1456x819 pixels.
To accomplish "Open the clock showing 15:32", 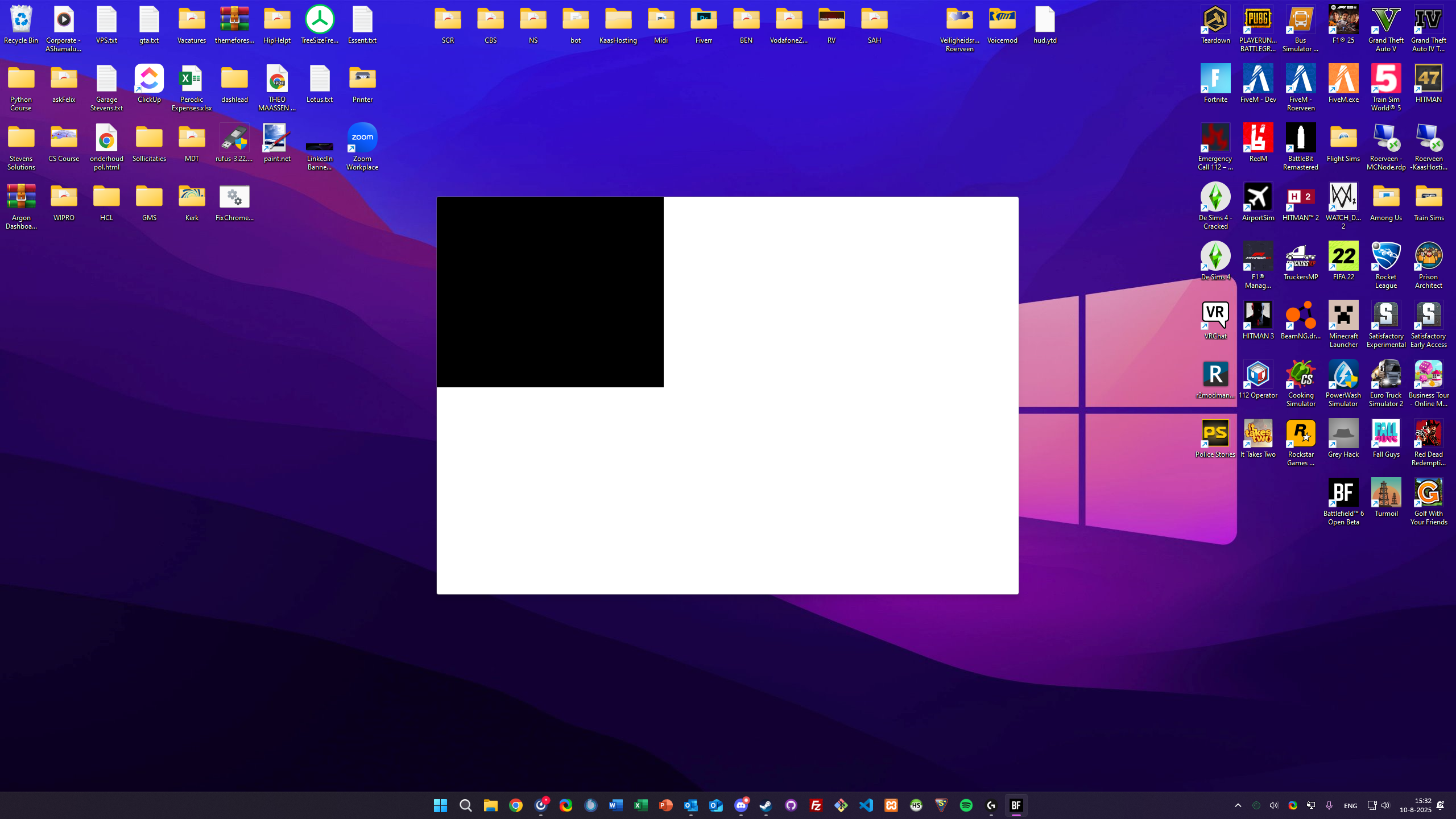I will pyautogui.click(x=1415, y=805).
